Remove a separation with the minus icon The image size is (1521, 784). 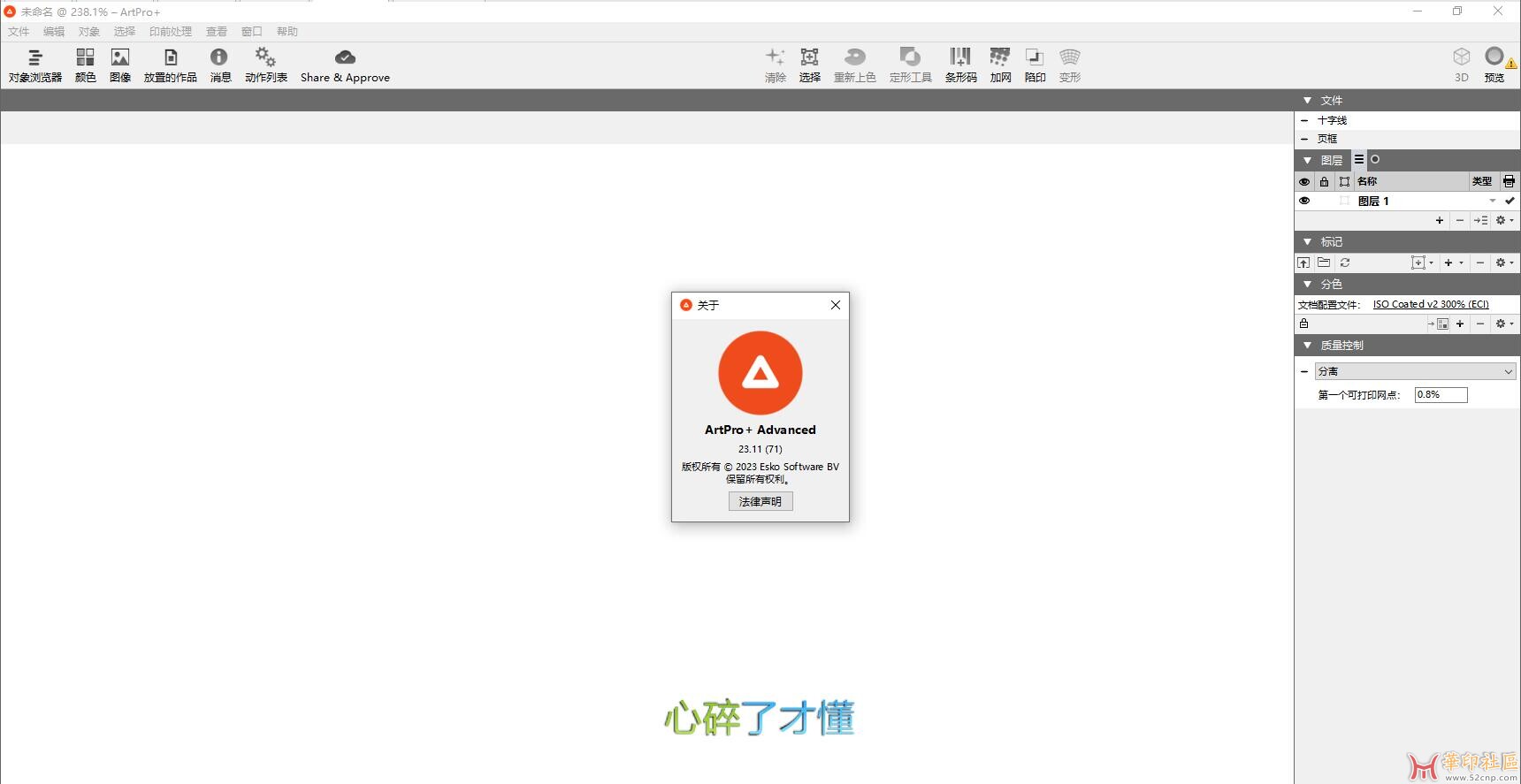1480,323
